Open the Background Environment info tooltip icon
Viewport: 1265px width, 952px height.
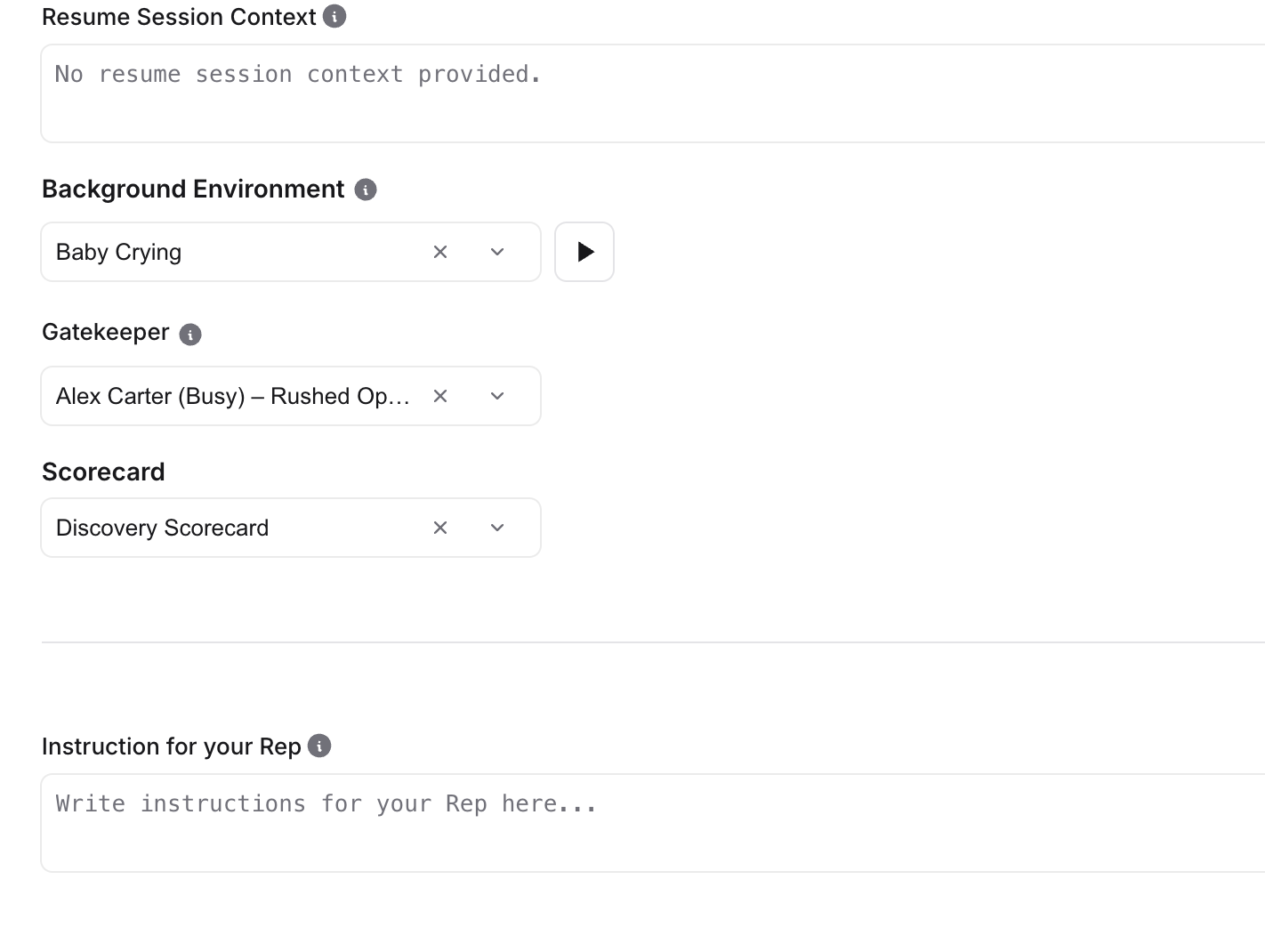tap(366, 190)
